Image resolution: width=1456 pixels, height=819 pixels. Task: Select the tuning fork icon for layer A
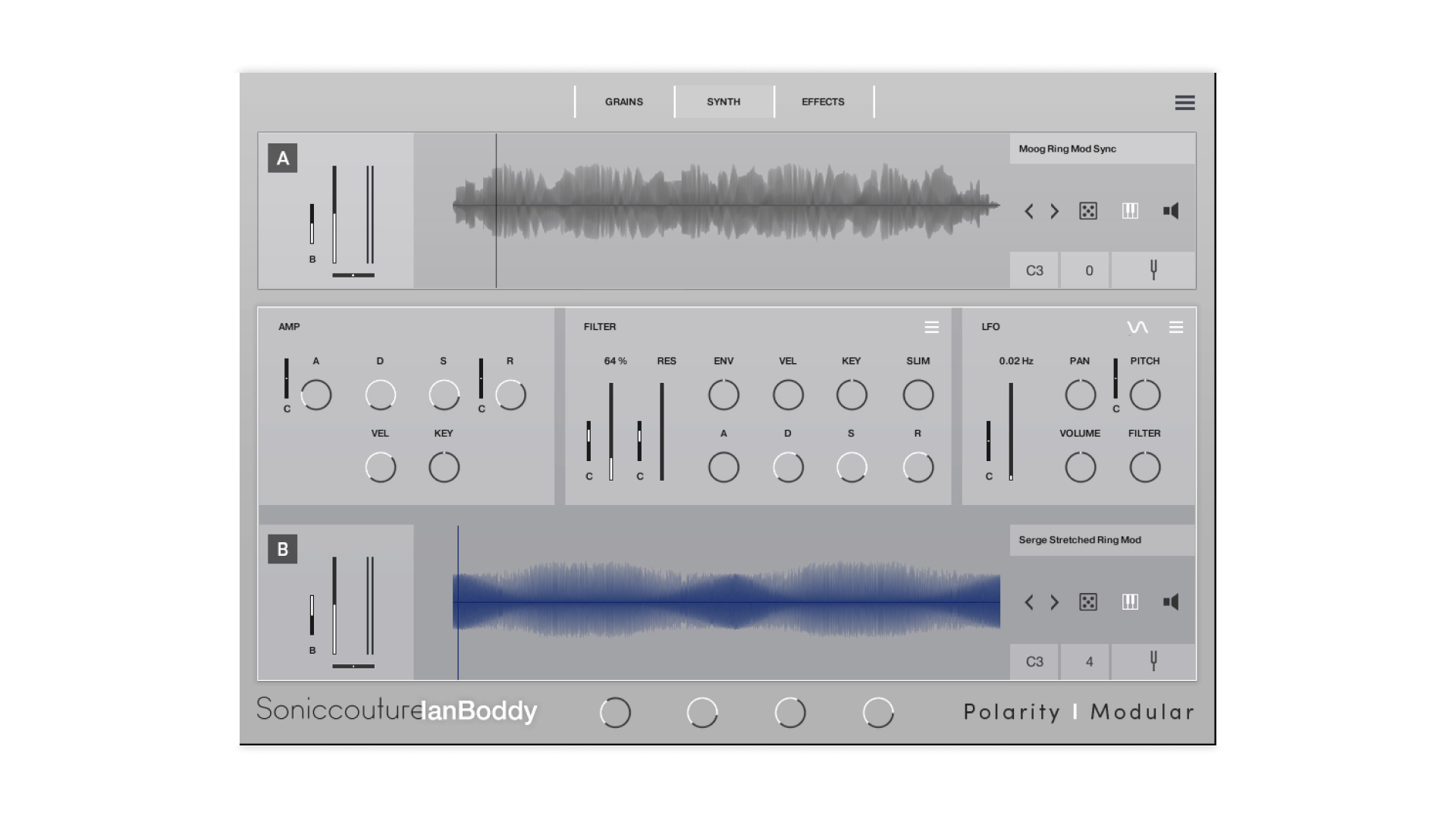click(1153, 270)
